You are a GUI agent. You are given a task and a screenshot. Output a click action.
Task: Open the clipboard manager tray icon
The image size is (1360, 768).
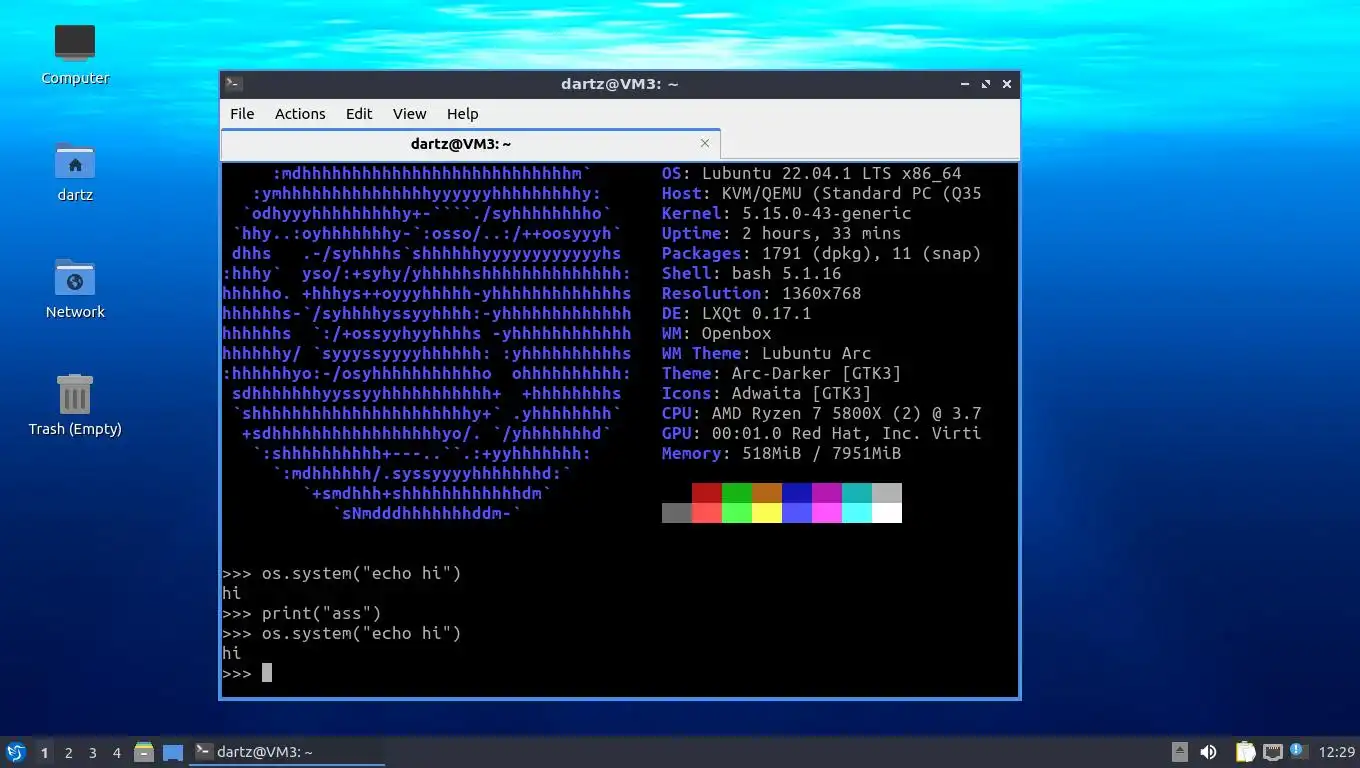pyautogui.click(x=1245, y=752)
